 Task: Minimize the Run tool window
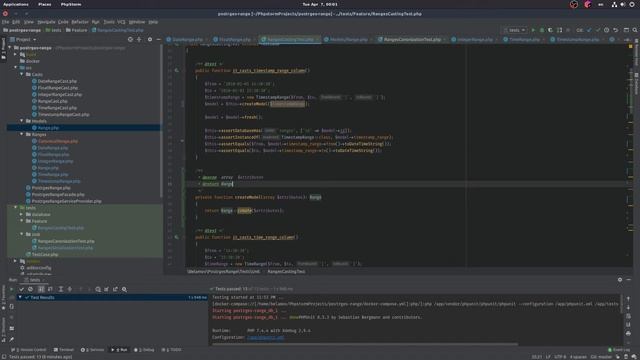coord(629,280)
